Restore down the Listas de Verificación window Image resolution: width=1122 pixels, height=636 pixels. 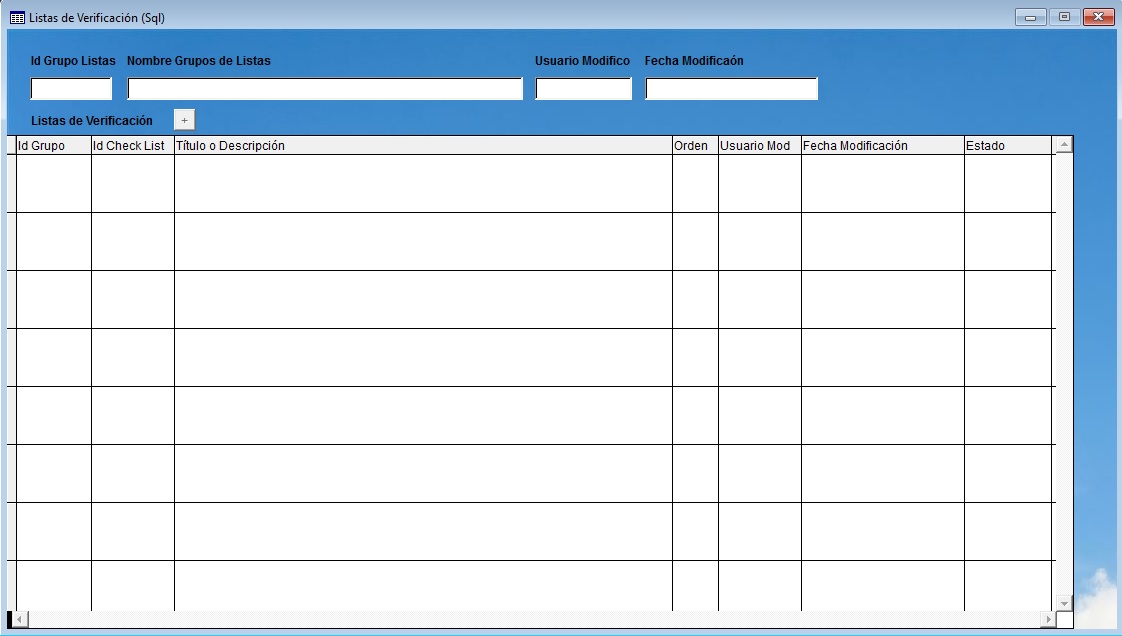[x=1064, y=17]
